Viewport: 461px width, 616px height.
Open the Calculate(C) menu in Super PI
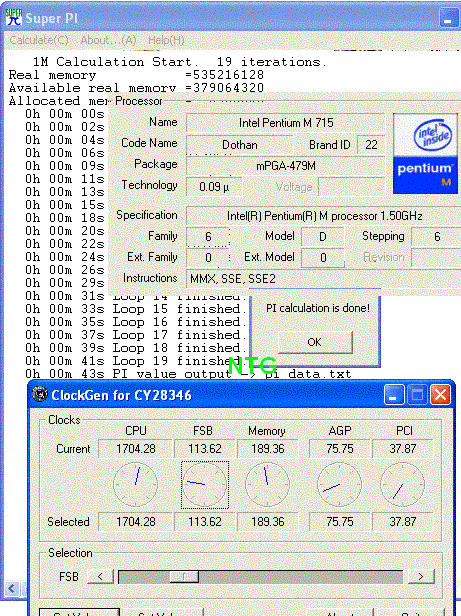pos(39,40)
